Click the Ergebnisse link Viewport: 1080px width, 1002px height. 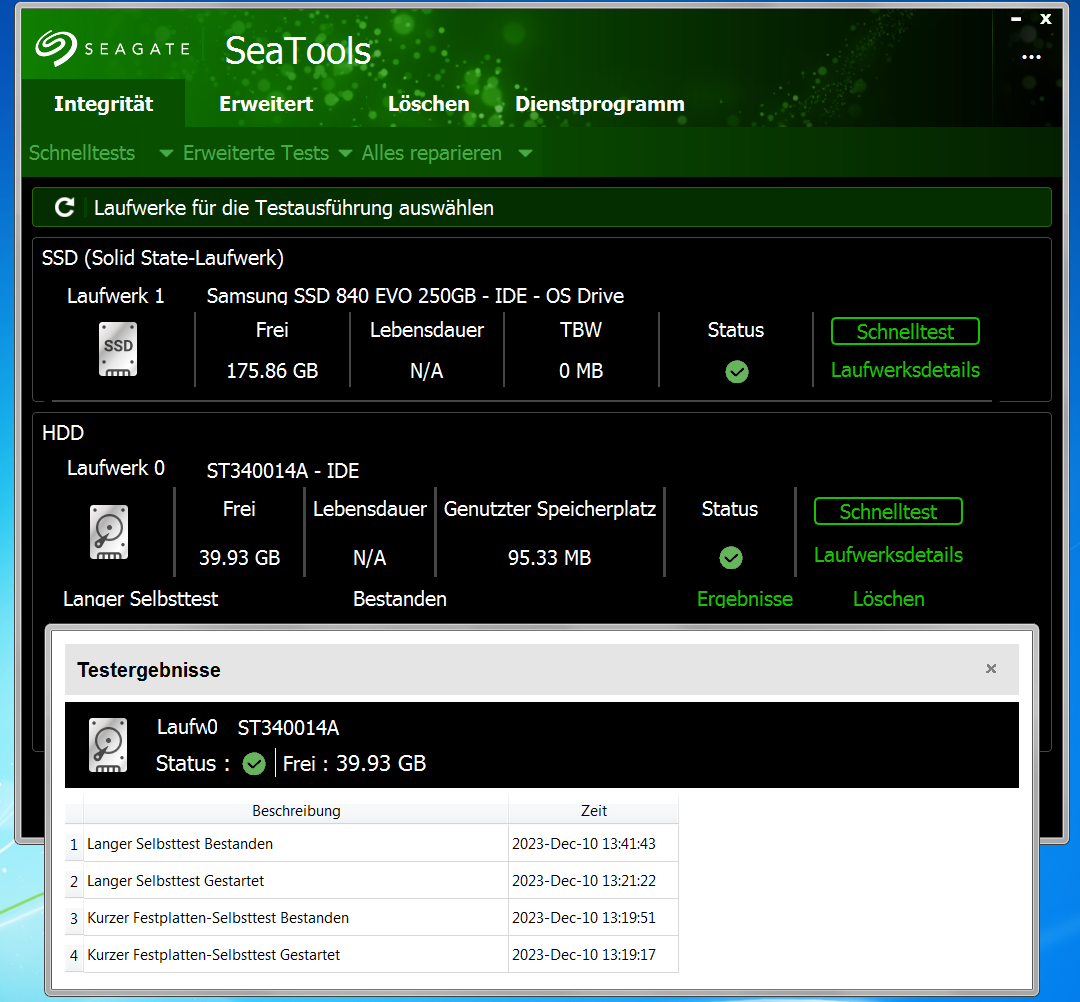(745, 598)
